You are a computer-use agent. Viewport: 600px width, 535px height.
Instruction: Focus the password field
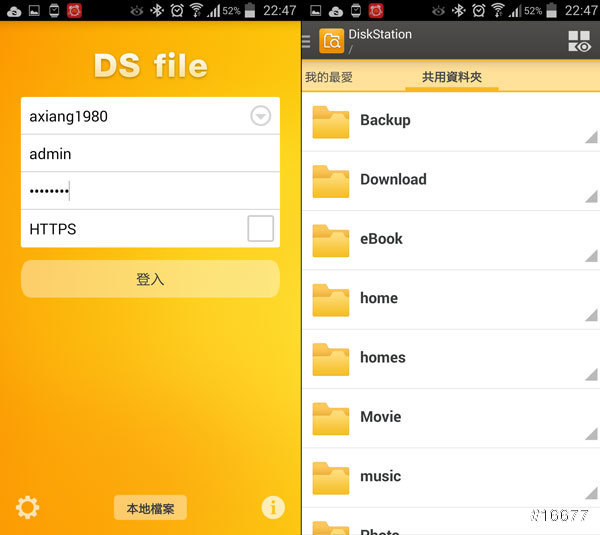pyautogui.click(x=150, y=191)
